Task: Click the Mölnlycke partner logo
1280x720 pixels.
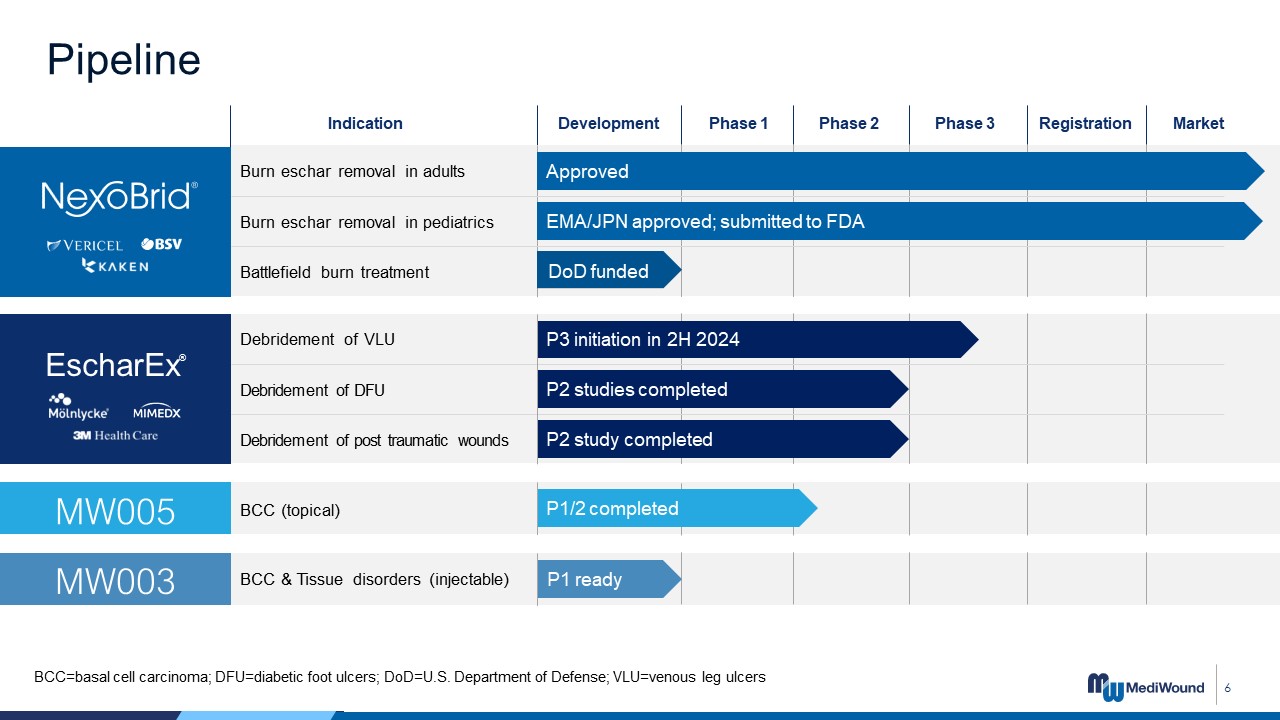Action: 78,407
